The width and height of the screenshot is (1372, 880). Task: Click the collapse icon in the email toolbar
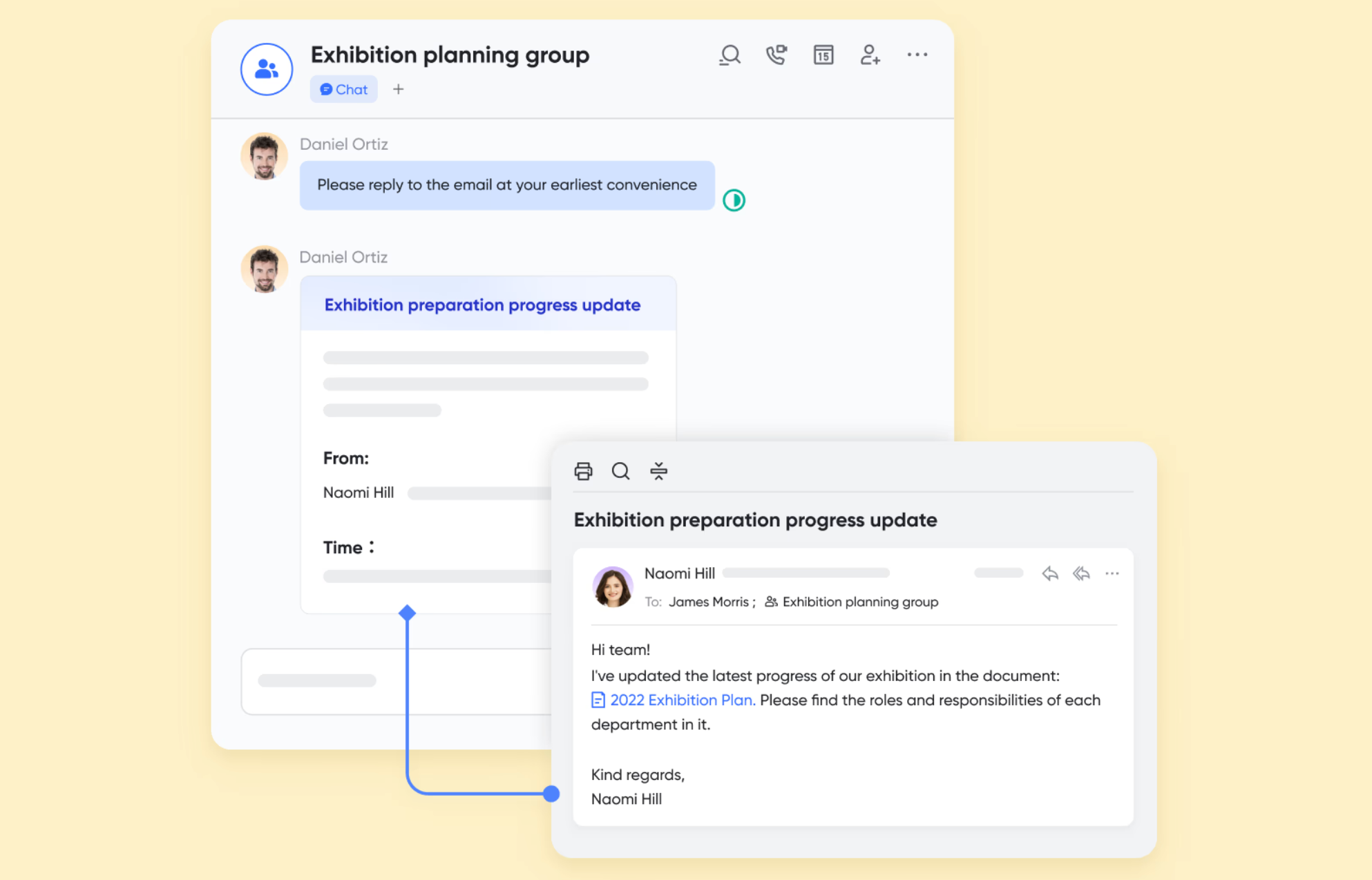(x=658, y=471)
